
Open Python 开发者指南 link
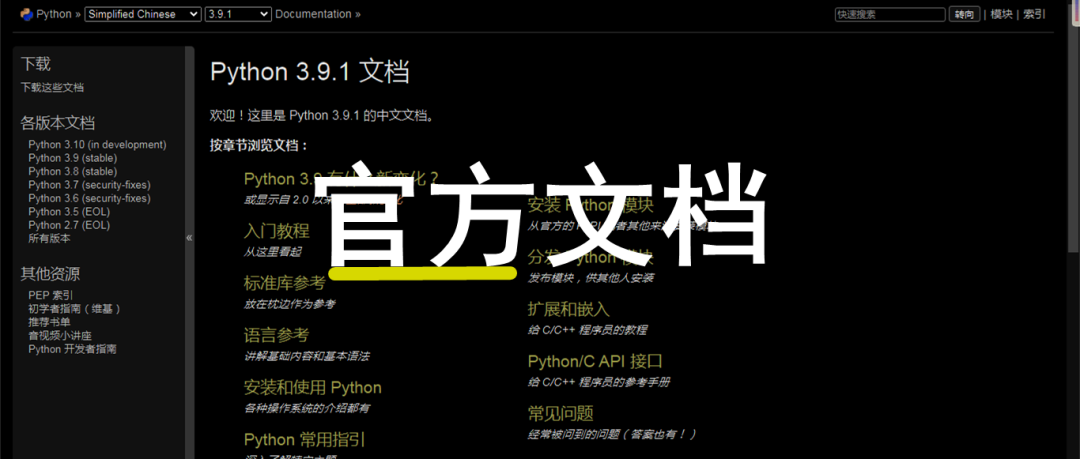[x=72, y=349]
